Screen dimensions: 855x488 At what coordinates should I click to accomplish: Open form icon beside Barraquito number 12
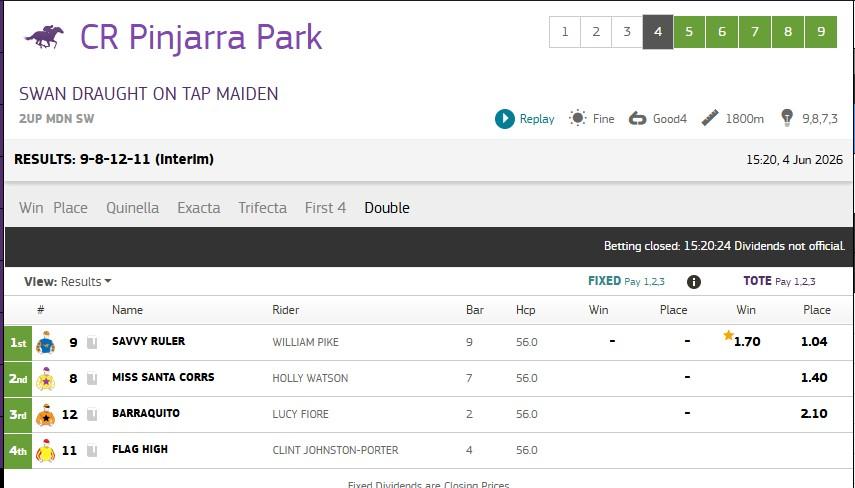point(92,414)
